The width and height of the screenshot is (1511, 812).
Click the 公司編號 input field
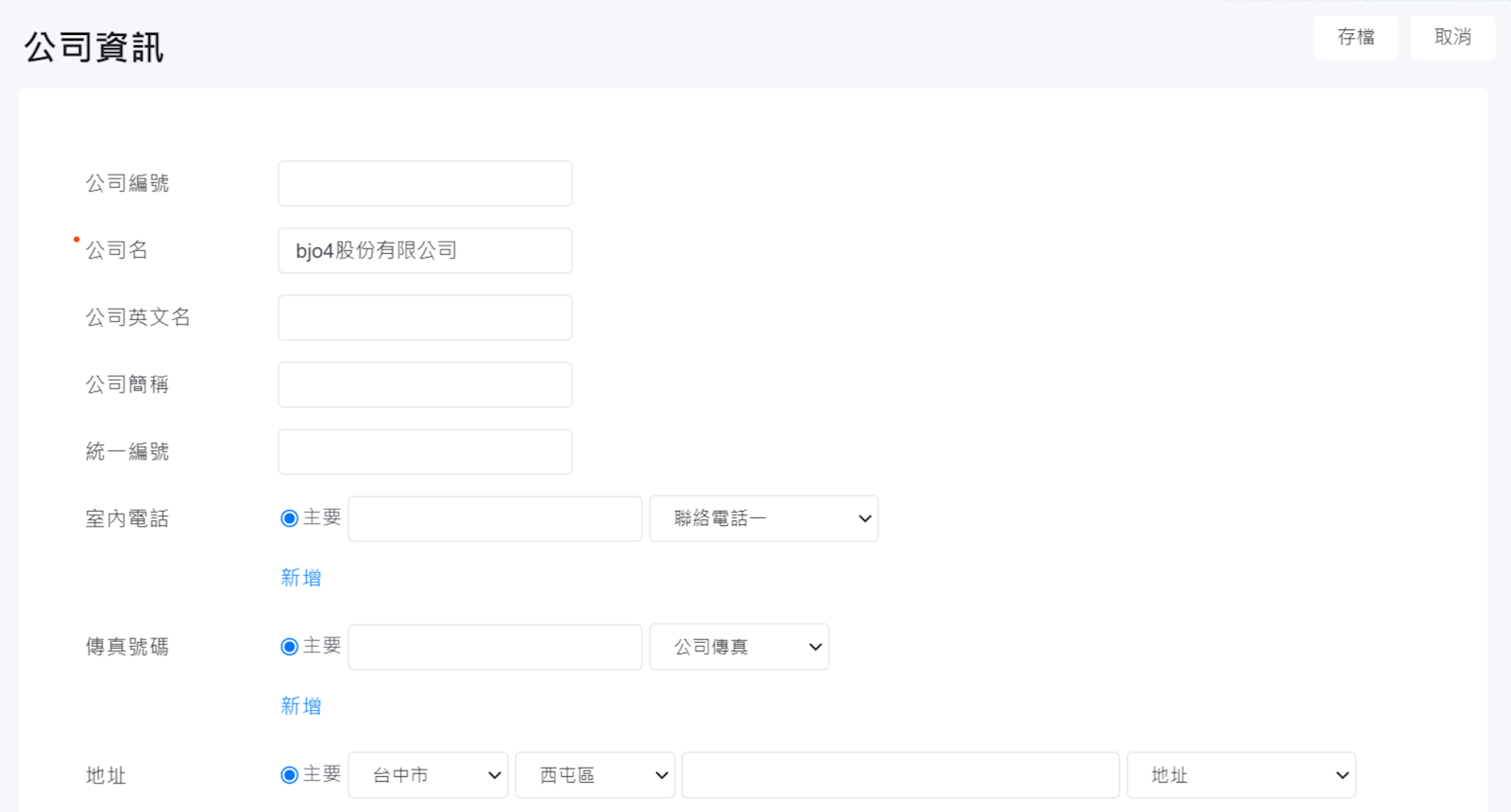425,183
